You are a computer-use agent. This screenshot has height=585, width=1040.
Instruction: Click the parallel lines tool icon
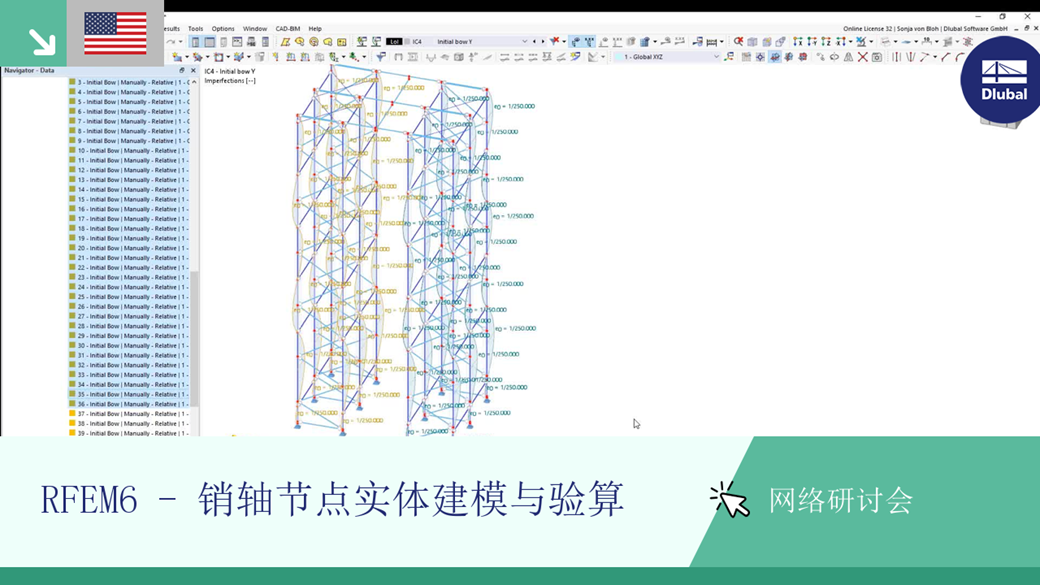896,57
